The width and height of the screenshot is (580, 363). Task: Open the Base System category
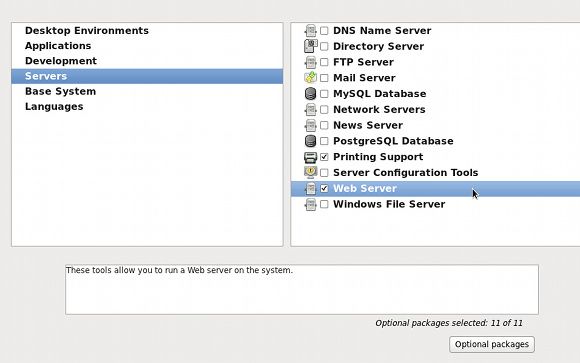147,91
